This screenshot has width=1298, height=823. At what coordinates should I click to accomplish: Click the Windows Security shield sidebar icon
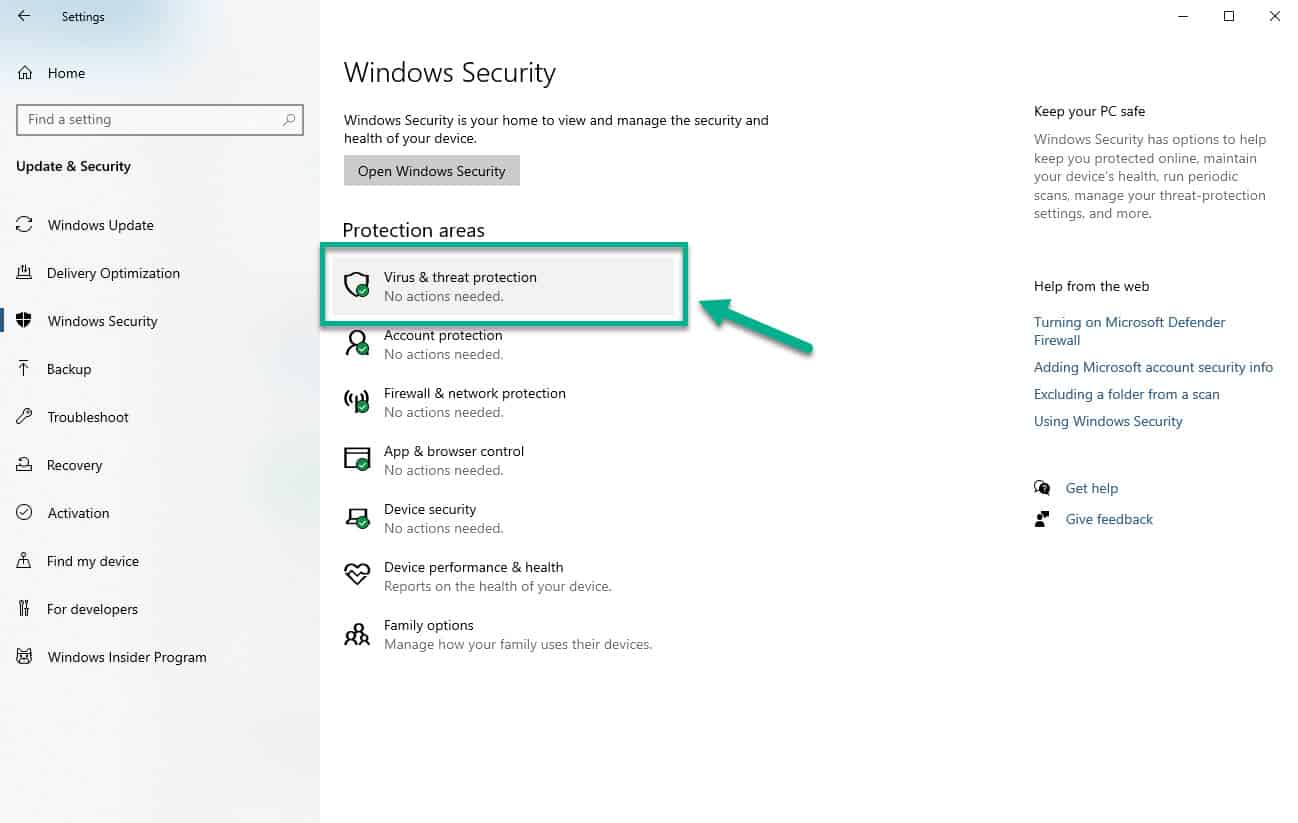(x=25, y=321)
